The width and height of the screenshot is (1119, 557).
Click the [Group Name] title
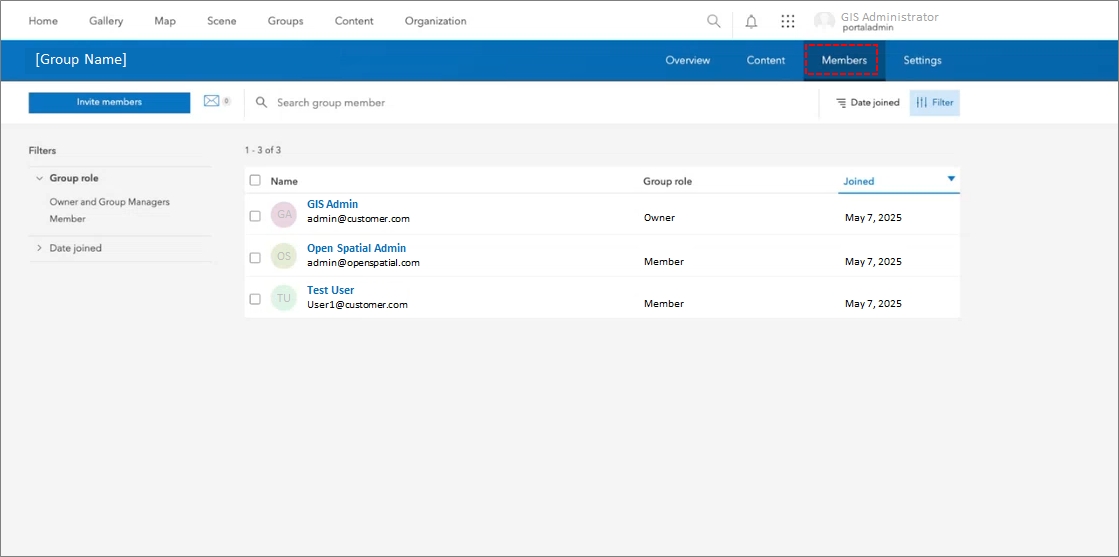81,60
